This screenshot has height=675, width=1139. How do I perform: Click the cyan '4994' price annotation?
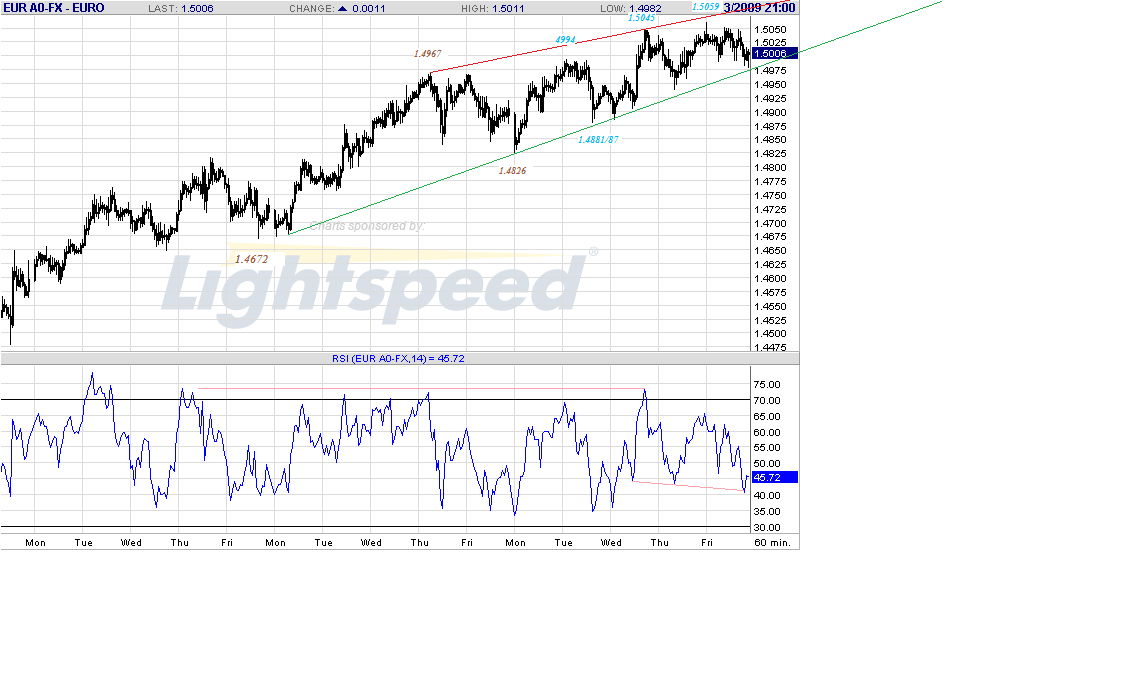coord(565,40)
